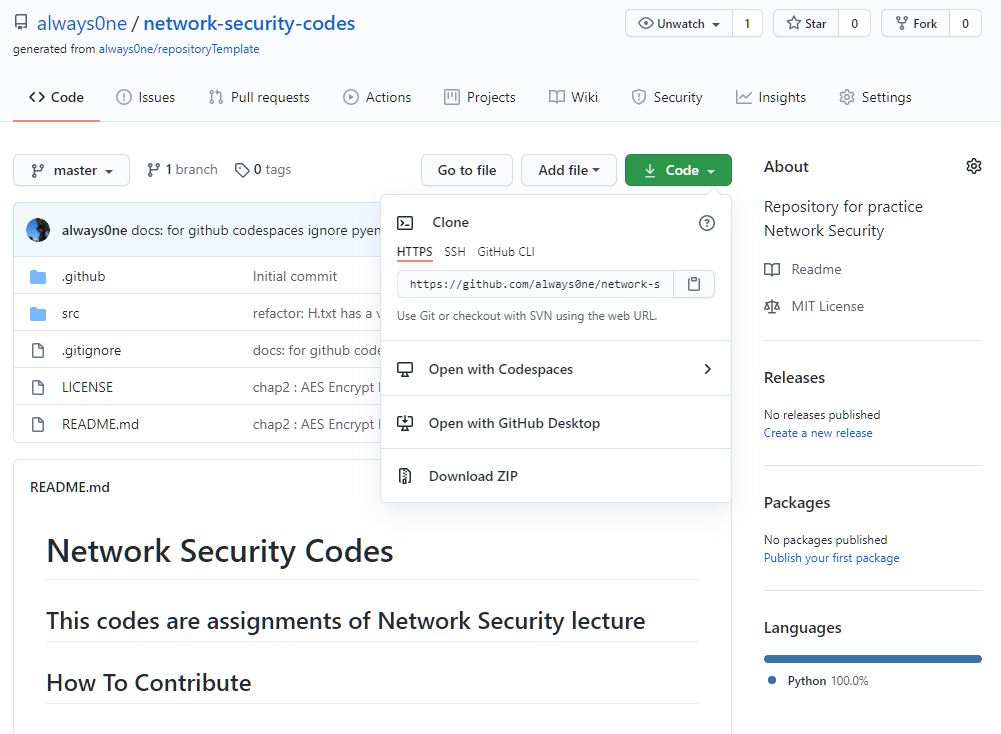This screenshot has width=1001, height=734.
Task: Switch to the Pull requests tab
Action: (x=259, y=97)
